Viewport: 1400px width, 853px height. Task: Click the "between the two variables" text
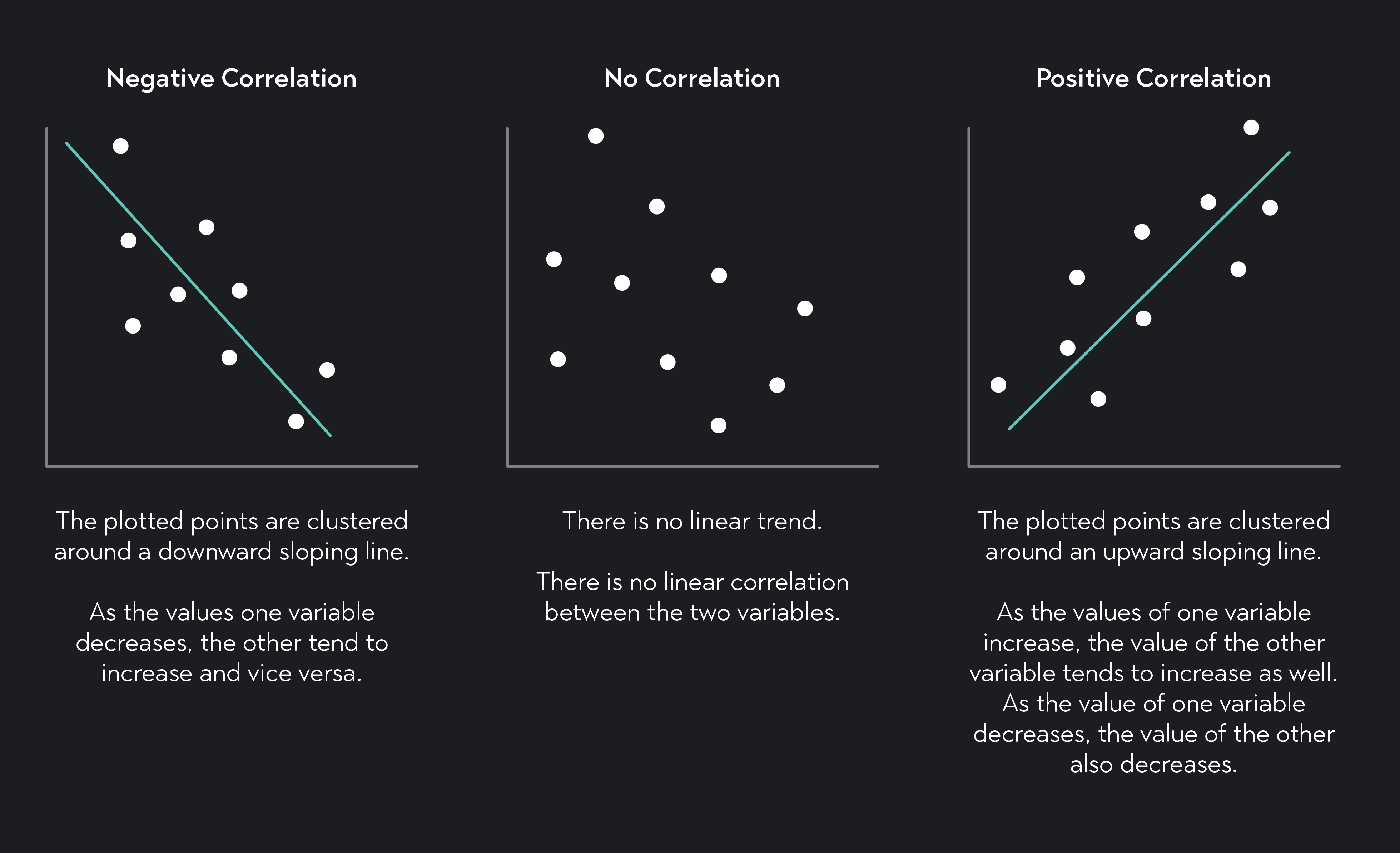(x=692, y=612)
